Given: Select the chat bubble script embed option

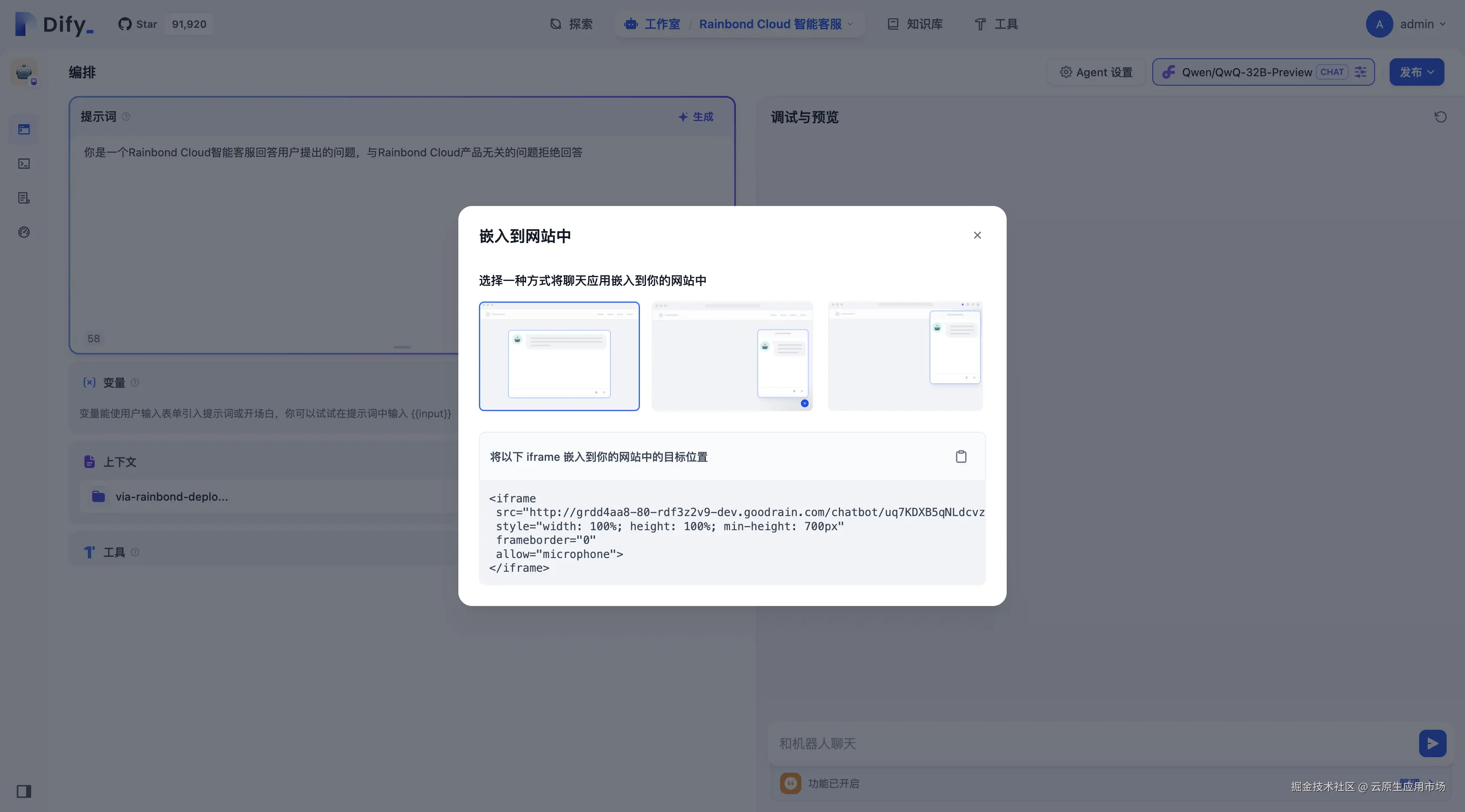Looking at the screenshot, I should pyautogui.click(x=732, y=356).
